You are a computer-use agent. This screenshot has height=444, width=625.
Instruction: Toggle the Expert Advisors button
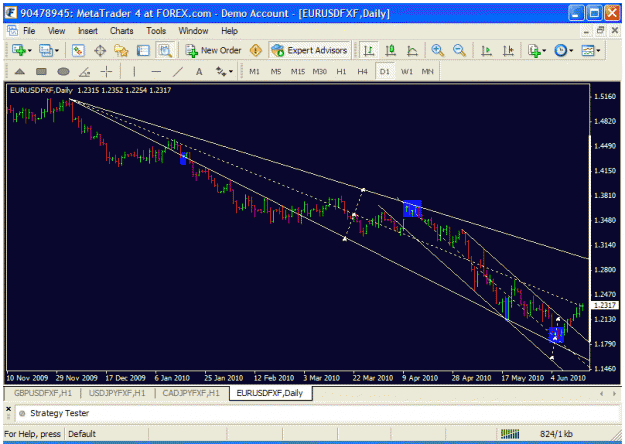(x=309, y=51)
